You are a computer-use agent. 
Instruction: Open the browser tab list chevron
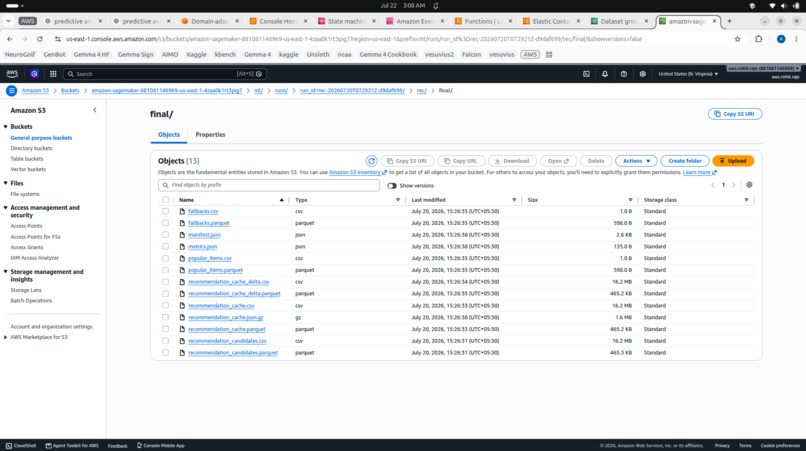(8, 21)
